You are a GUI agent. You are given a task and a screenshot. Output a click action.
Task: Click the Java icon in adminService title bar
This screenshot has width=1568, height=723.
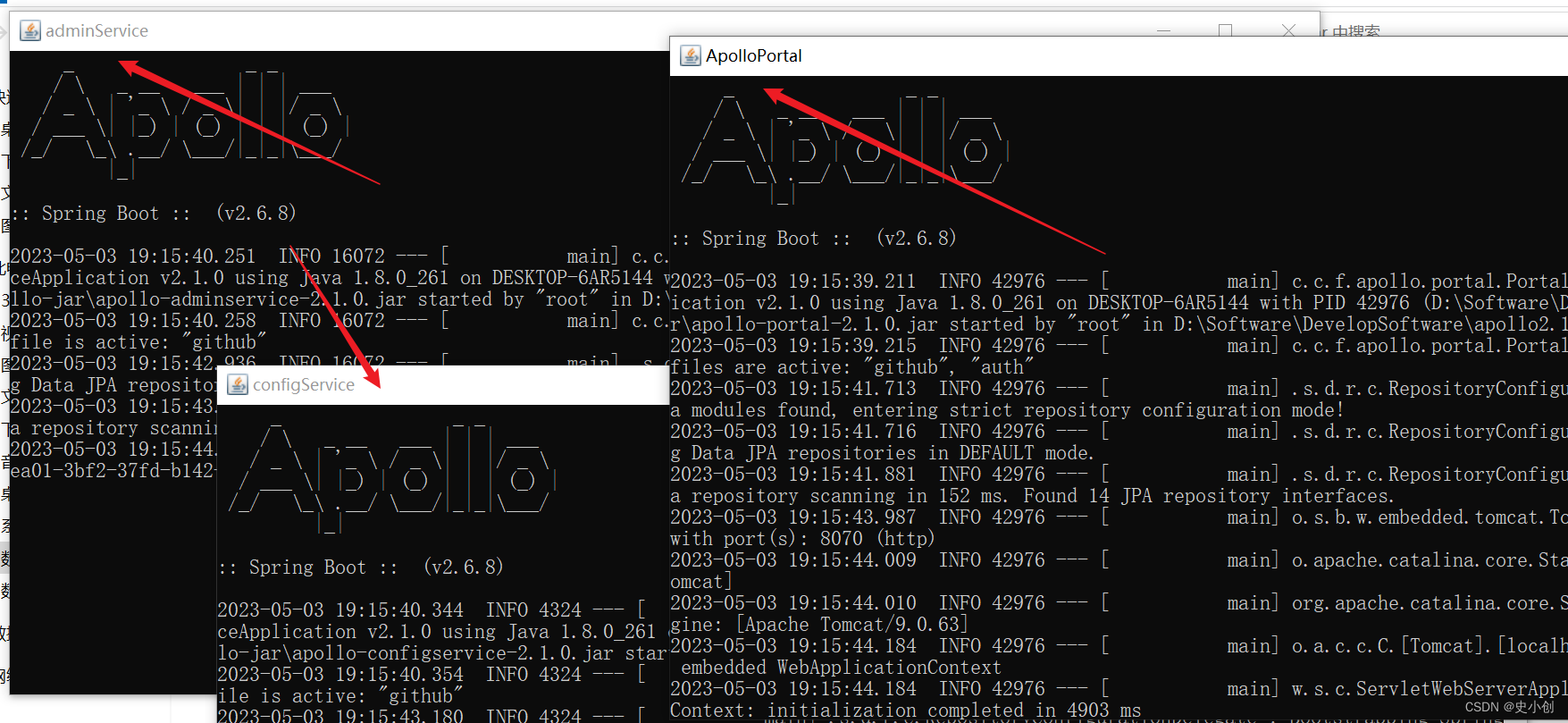[x=30, y=31]
